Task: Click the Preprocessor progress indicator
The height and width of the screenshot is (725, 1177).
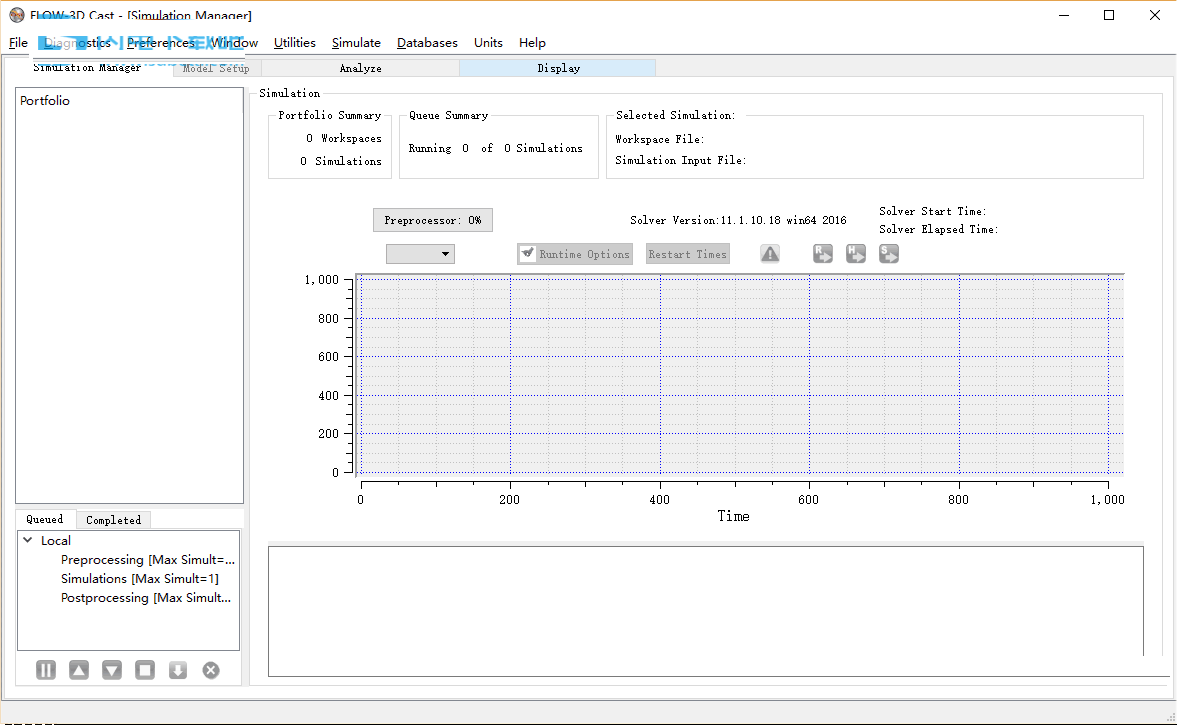Action: (x=432, y=220)
